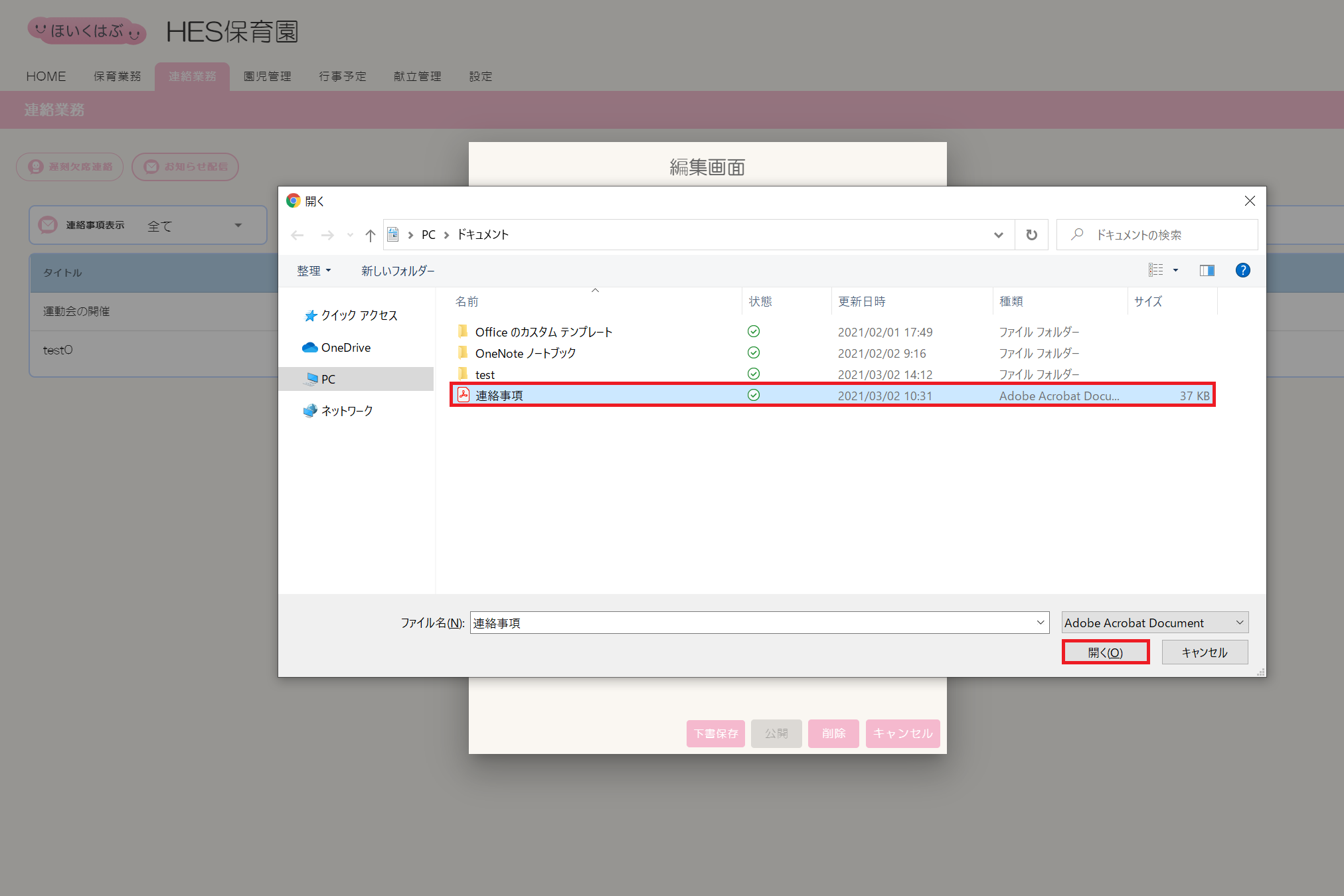Click the back arrow in file dialog
Screen dimensions: 1344x896
297,235
